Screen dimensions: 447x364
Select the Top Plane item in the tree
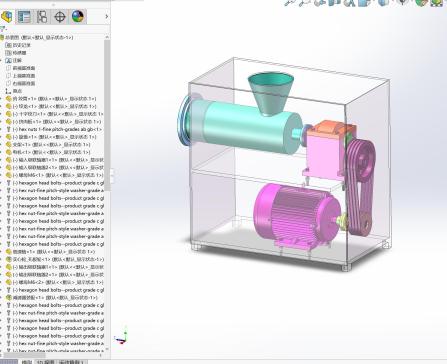(21, 76)
